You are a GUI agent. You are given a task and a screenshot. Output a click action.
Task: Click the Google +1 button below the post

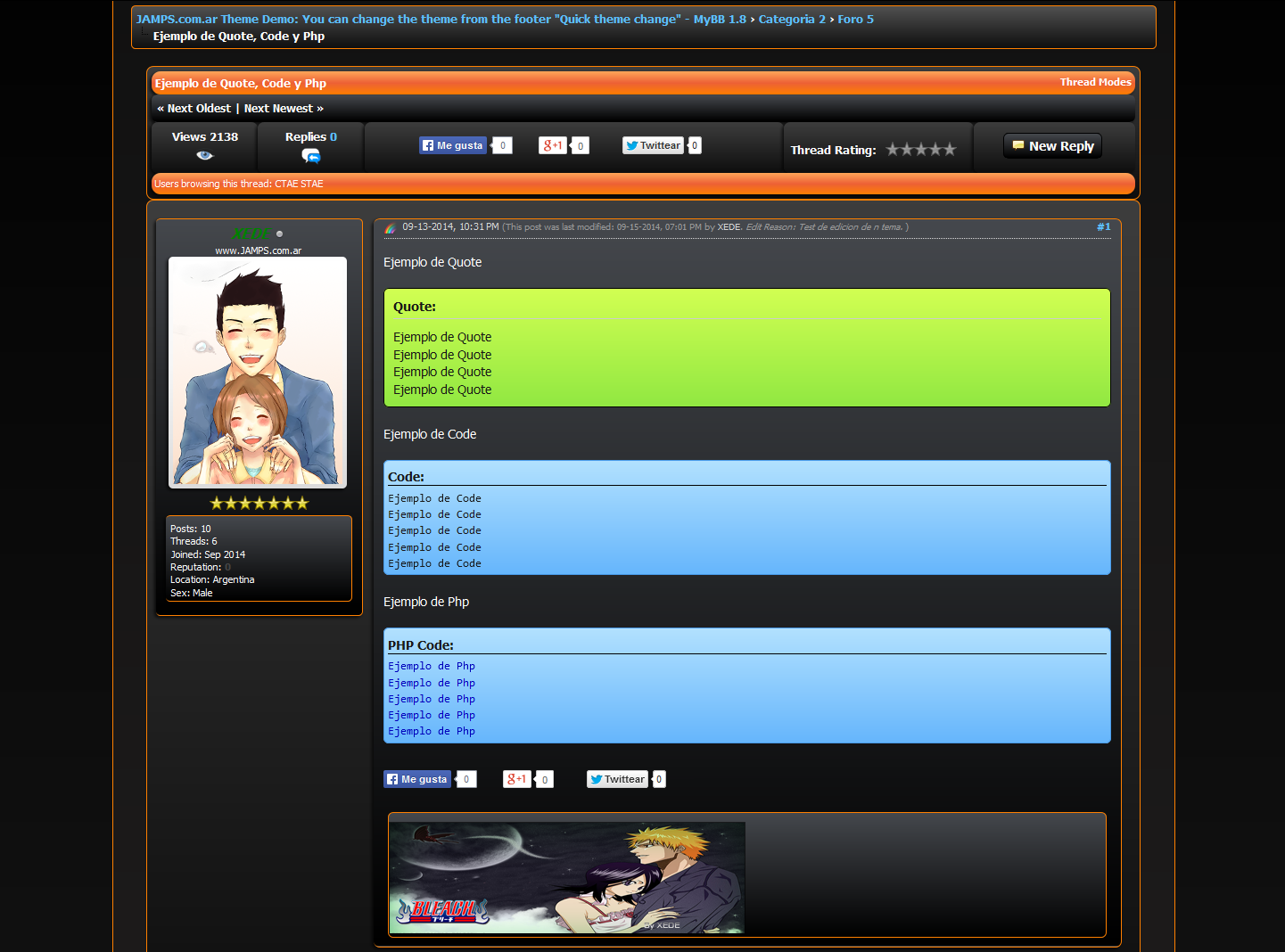point(516,779)
